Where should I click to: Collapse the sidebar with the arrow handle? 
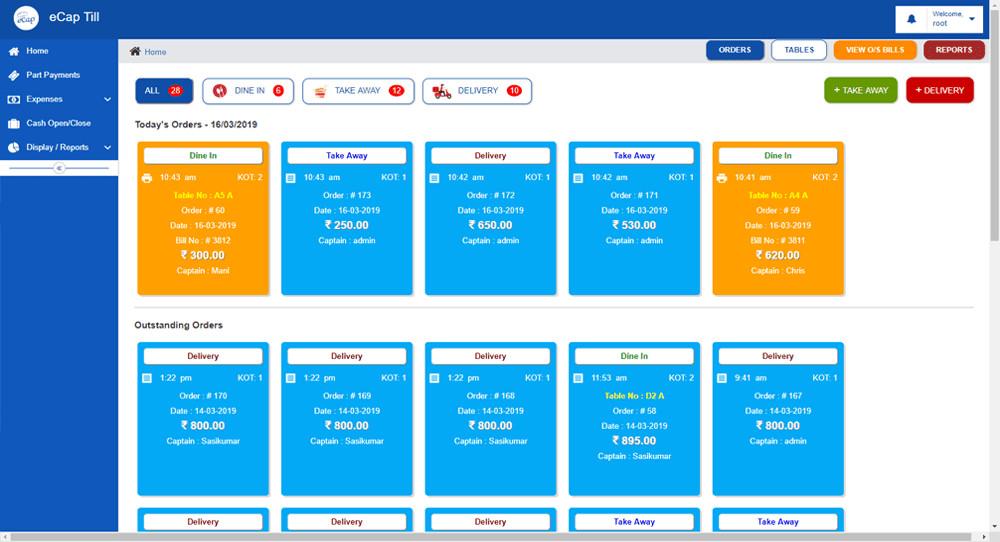click(59, 168)
